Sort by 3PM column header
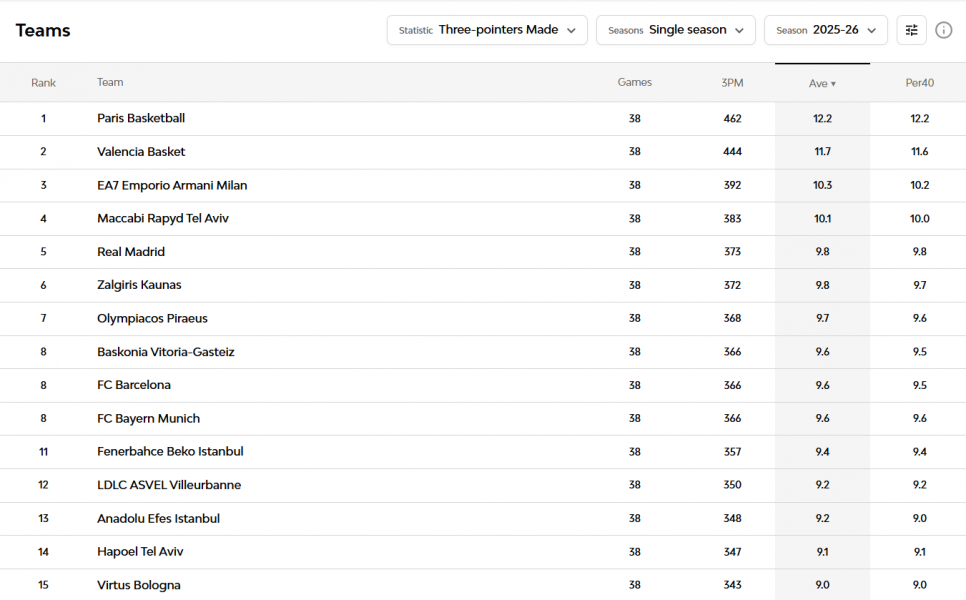The width and height of the screenshot is (966, 600). pyautogui.click(x=732, y=83)
